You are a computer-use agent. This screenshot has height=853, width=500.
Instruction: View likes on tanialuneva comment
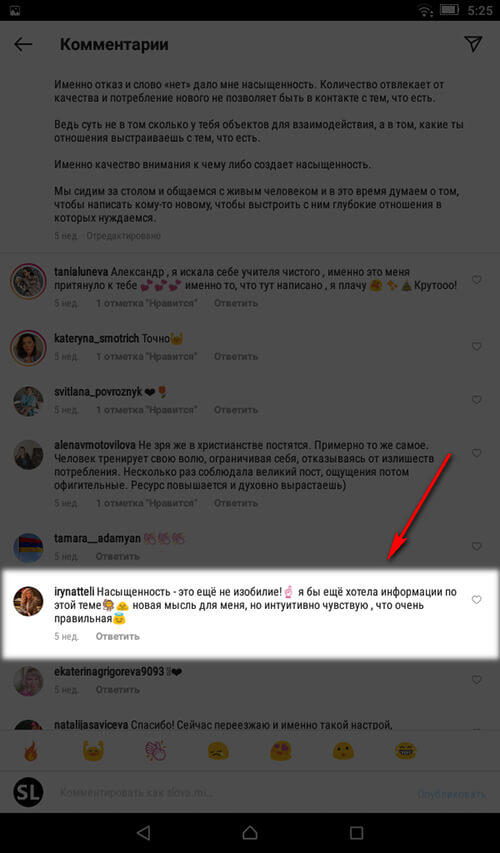147,303
